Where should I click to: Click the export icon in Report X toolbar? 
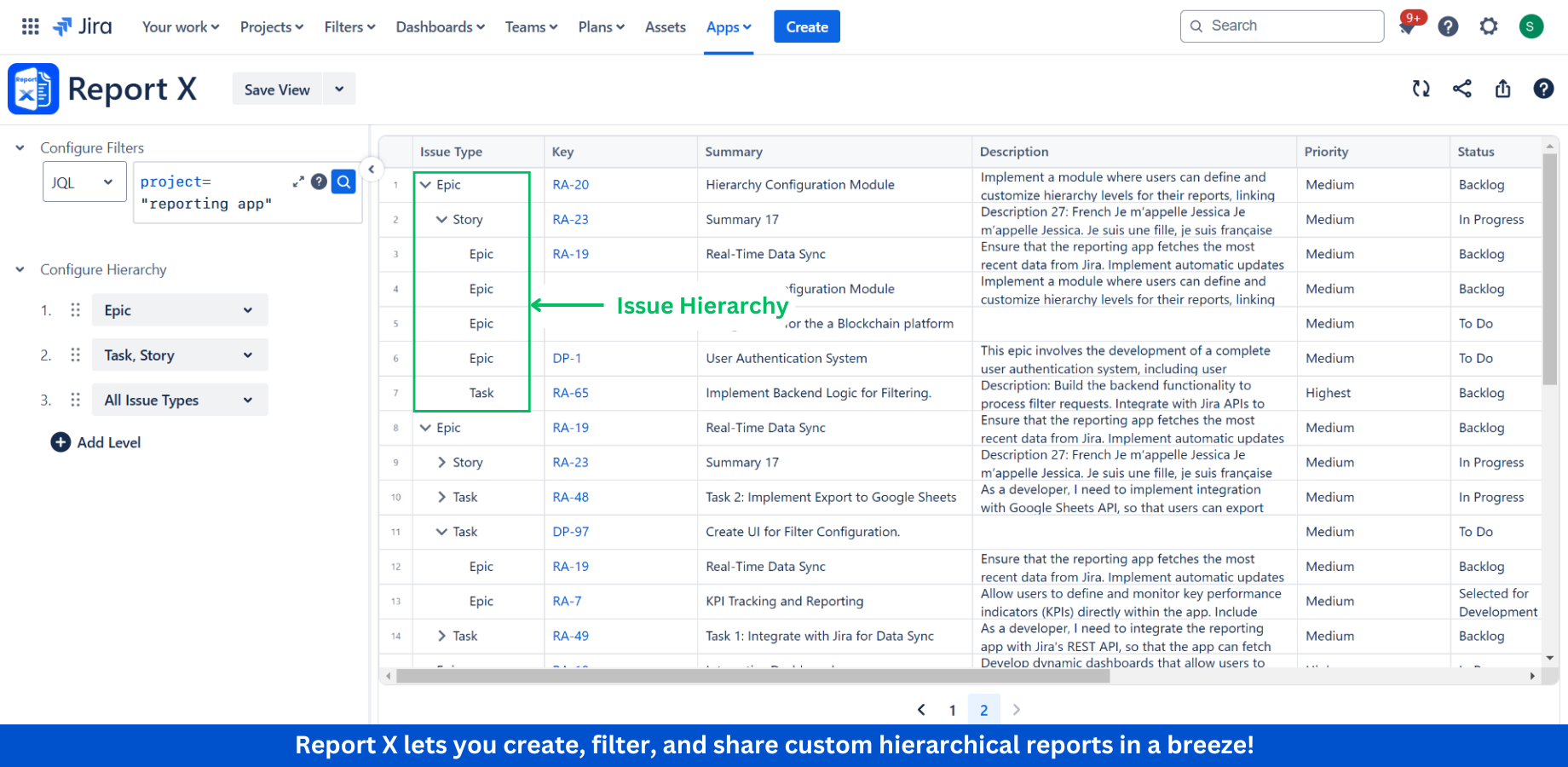1503,89
